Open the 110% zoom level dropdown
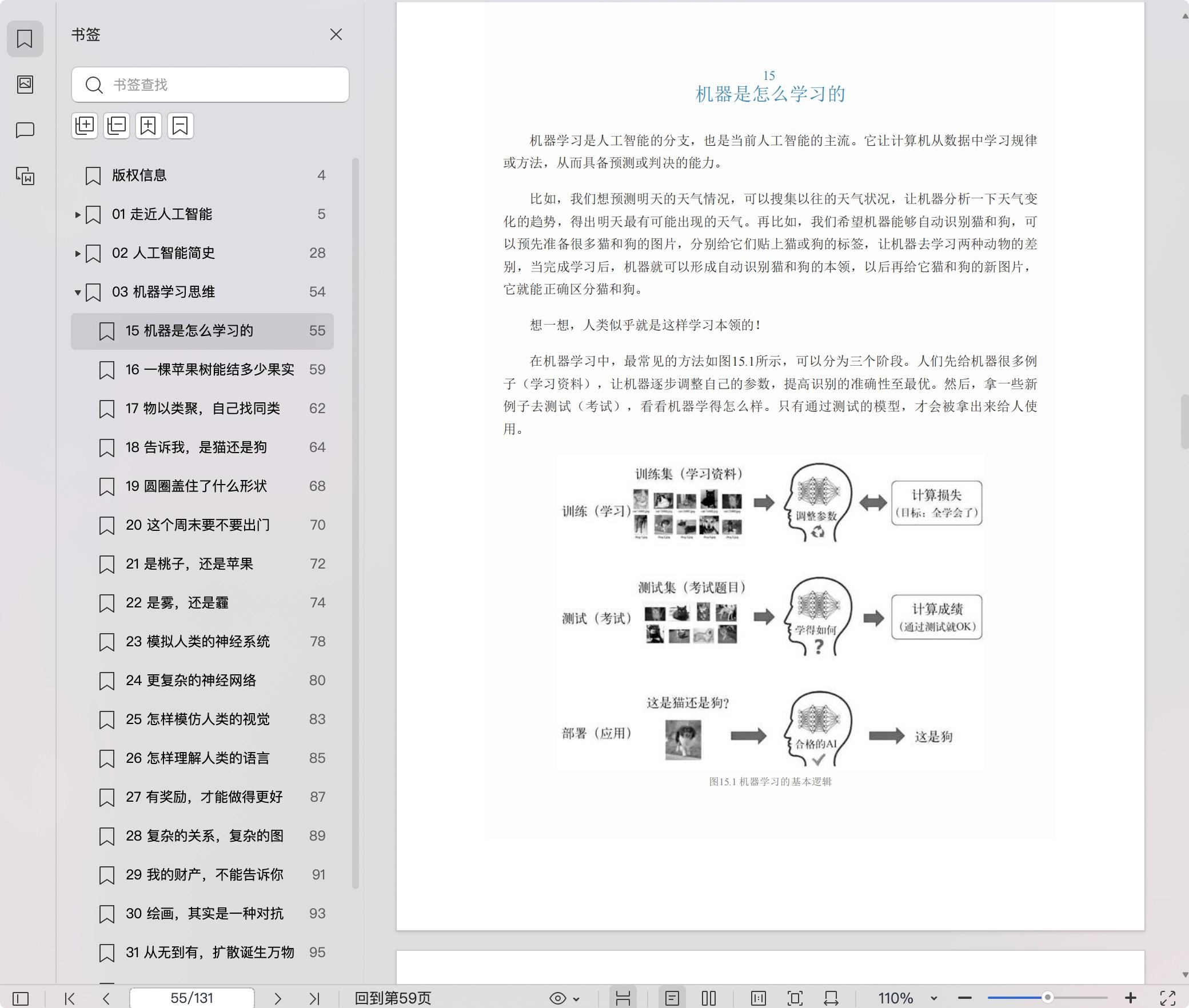Viewport: 1189px width, 1008px height. 933,998
